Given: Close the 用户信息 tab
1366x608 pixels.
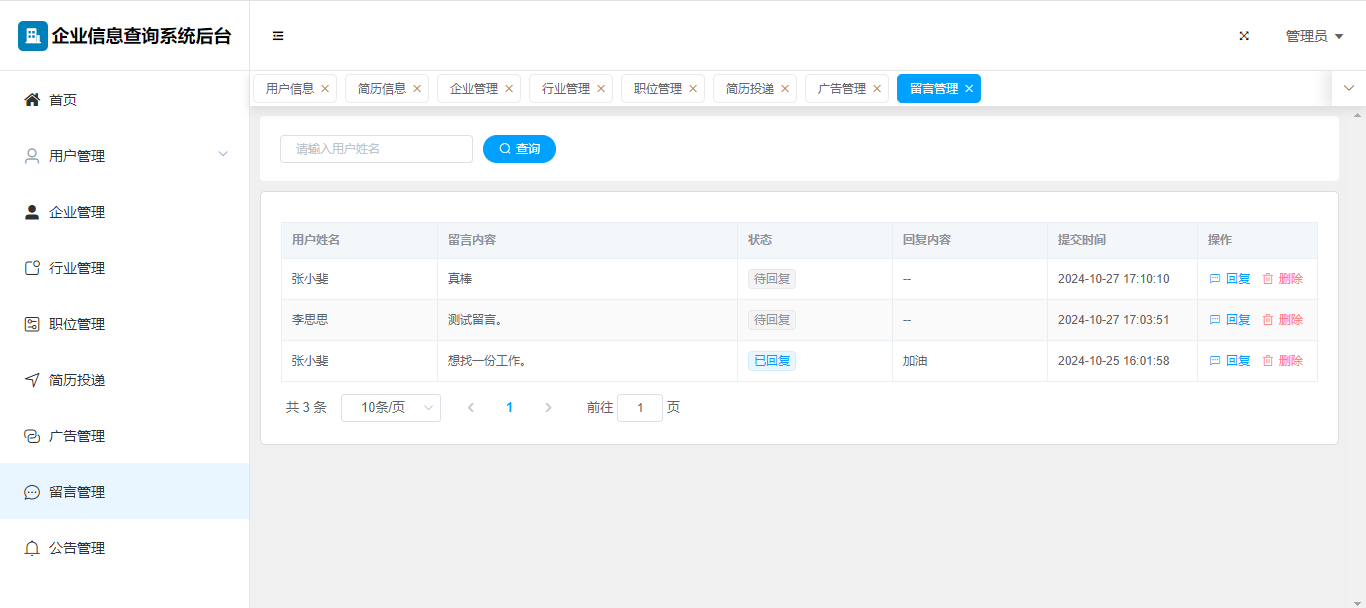Looking at the screenshot, I should click(325, 89).
